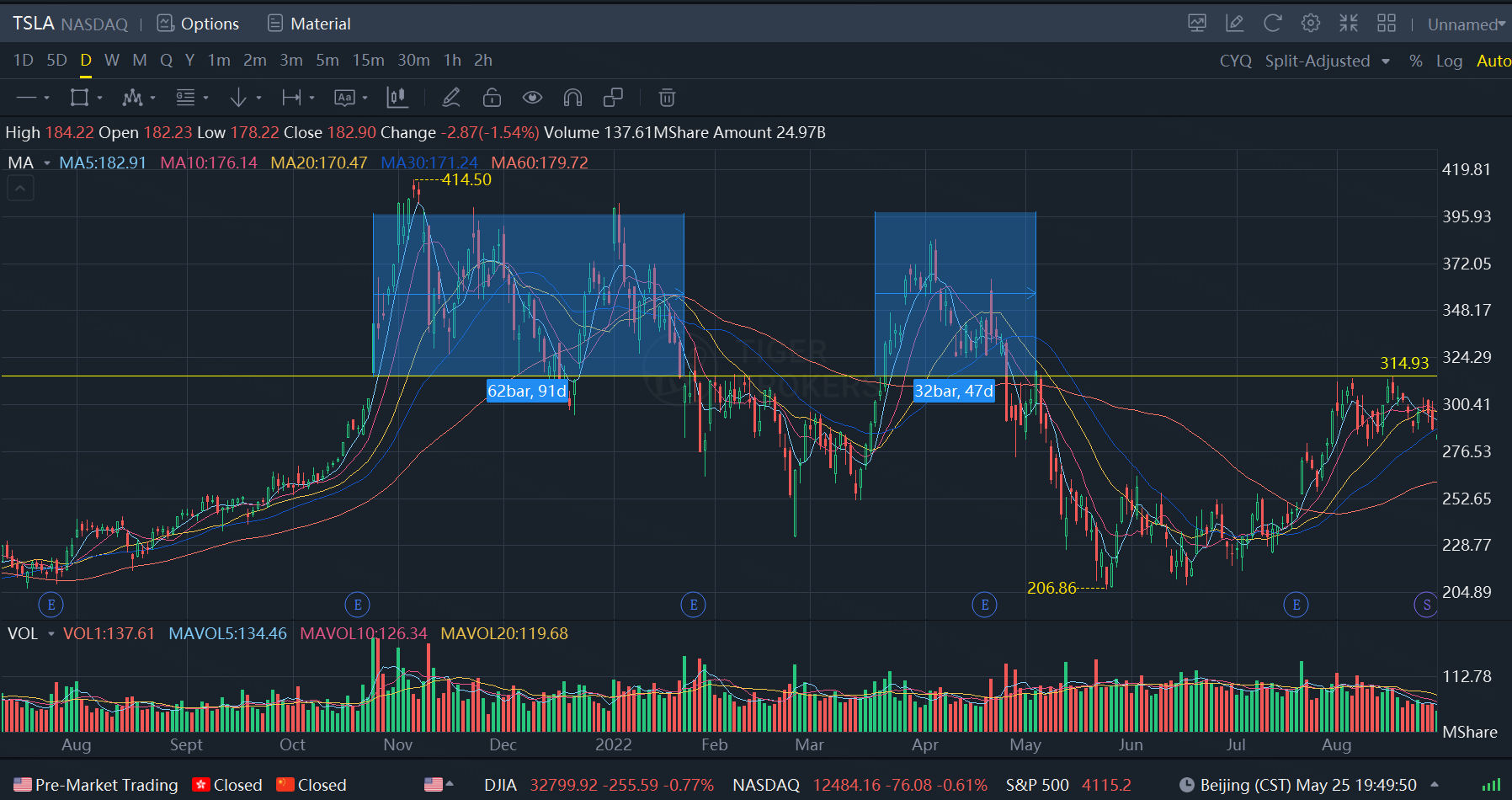Open chart settings gear
Image resolution: width=1512 pixels, height=800 pixels.
(1311, 24)
